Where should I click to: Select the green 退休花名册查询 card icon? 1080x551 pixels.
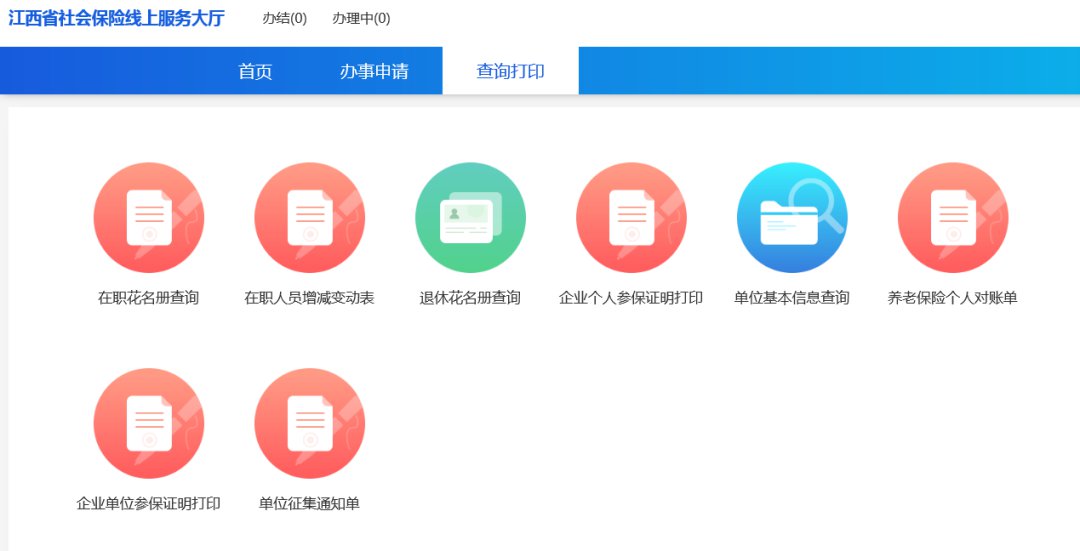click(x=470, y=218)
